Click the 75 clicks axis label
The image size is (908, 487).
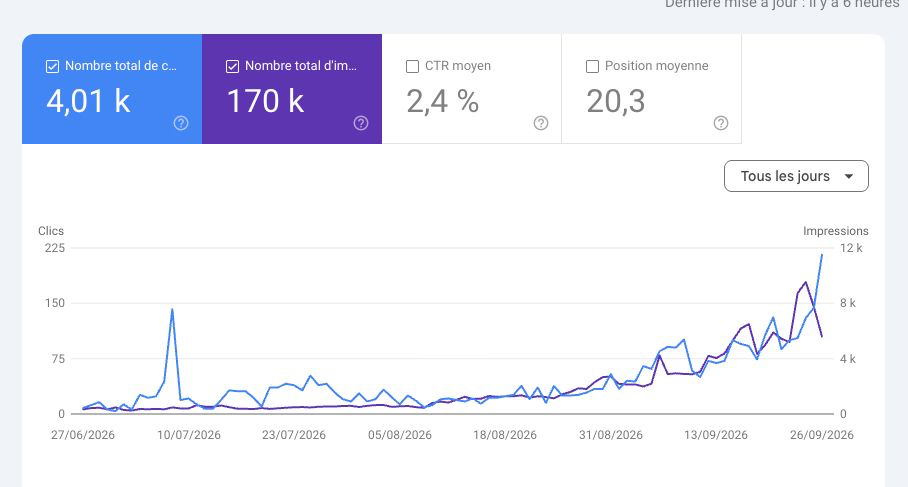57,358
